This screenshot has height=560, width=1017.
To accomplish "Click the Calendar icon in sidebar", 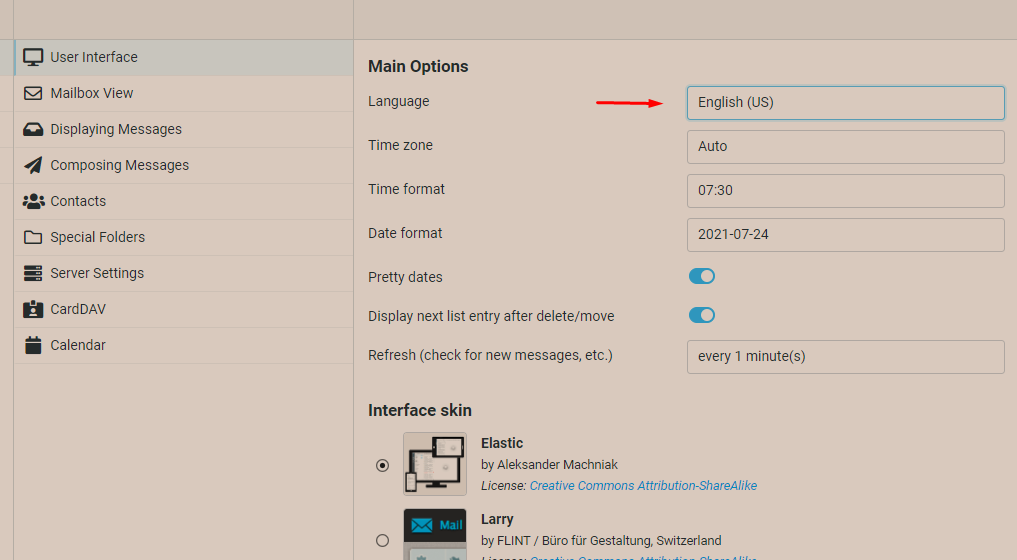I will point(33,345).
